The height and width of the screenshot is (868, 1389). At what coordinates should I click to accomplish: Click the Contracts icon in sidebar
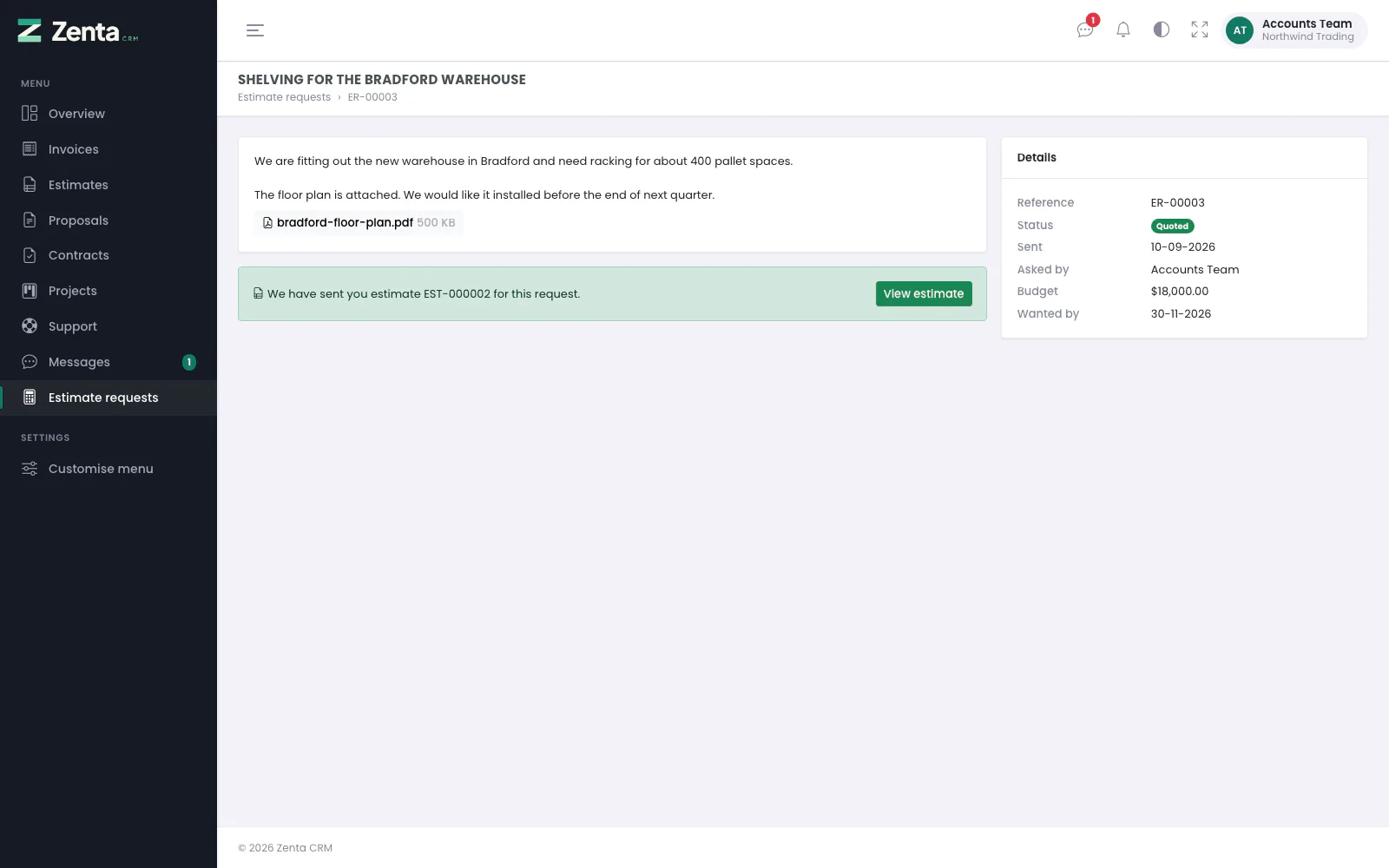coord(30,255)
